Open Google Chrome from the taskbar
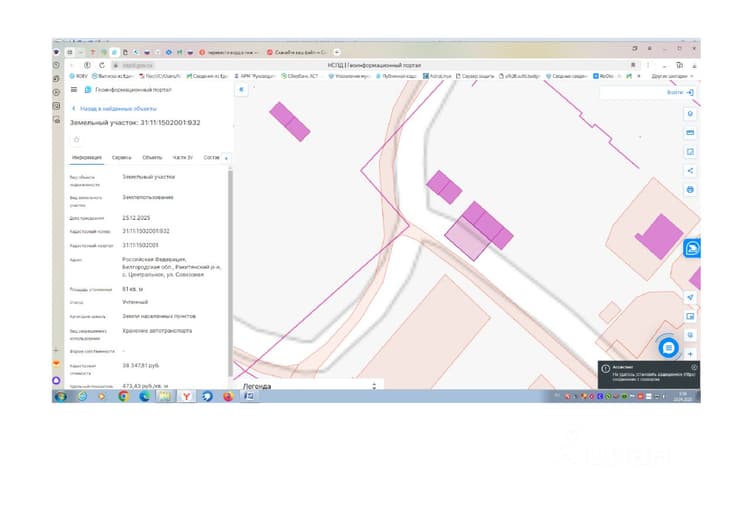 coord(123,397)
